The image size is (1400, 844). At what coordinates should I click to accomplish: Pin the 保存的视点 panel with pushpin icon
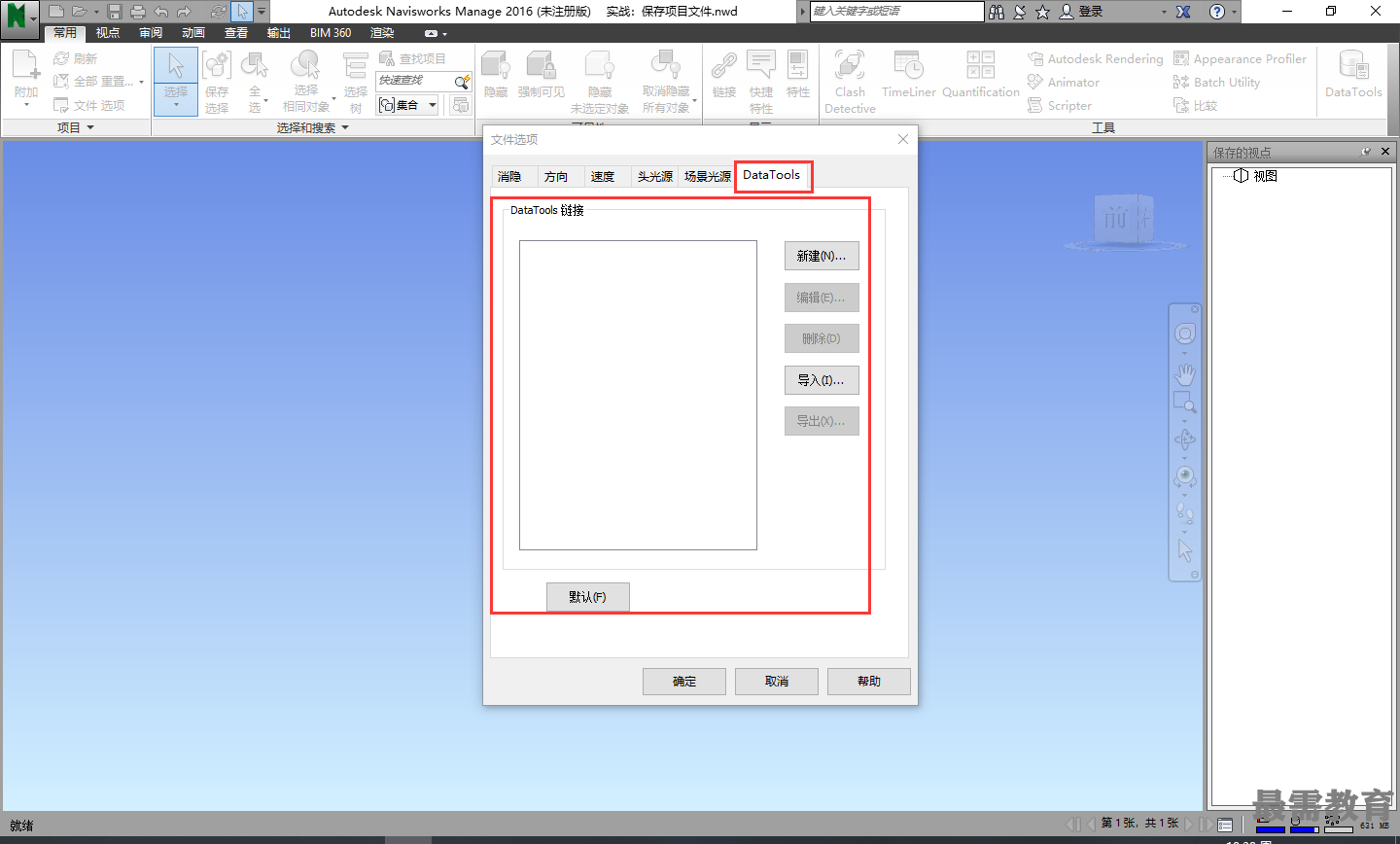point(1366,152)
